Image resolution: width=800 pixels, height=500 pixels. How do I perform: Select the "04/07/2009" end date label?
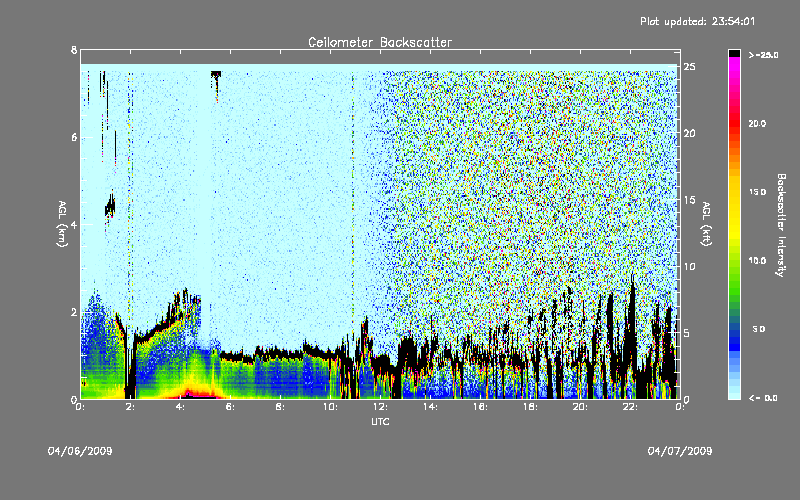[680, 451]
